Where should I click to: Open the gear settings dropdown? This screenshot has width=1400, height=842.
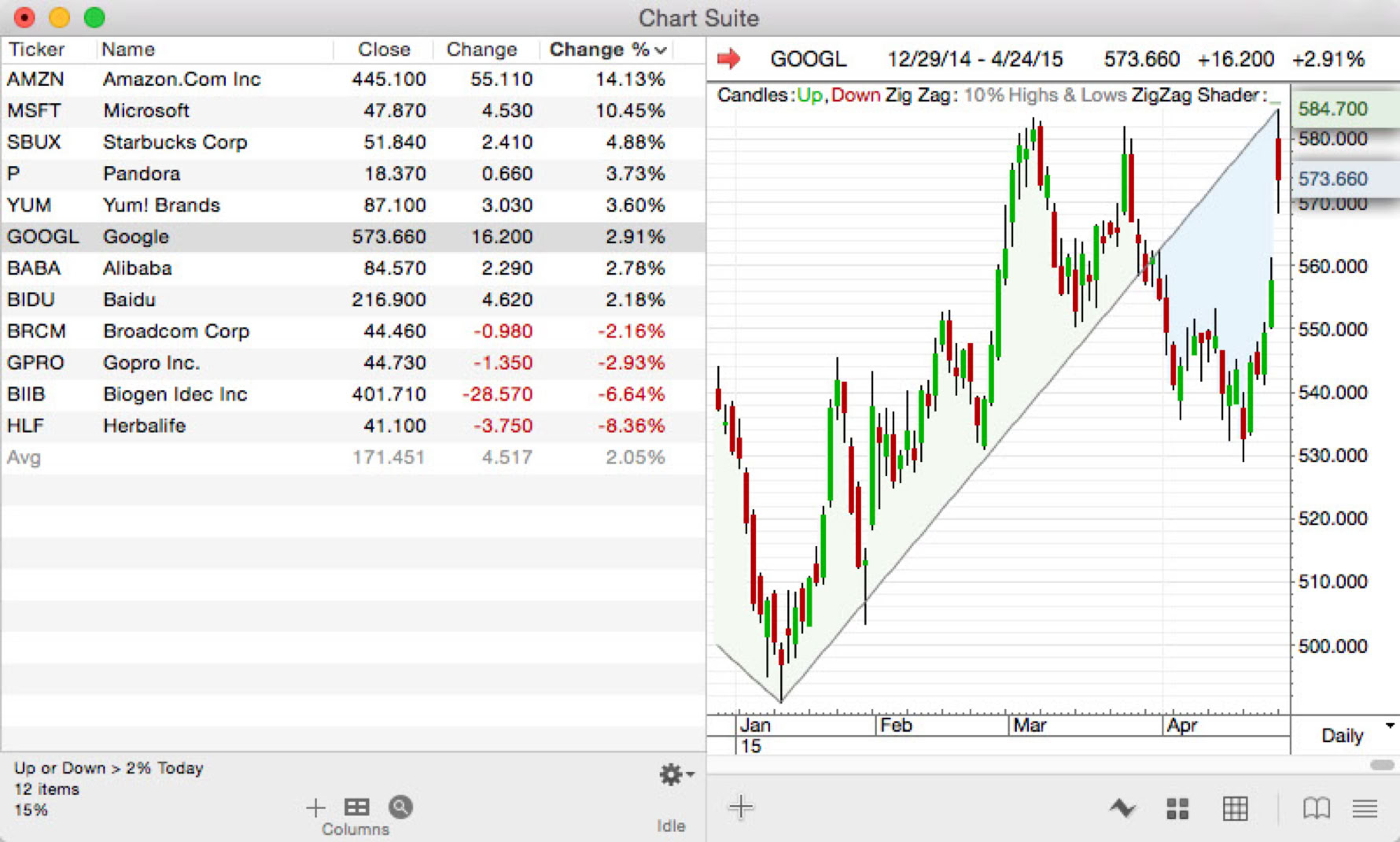click(673, 775)
